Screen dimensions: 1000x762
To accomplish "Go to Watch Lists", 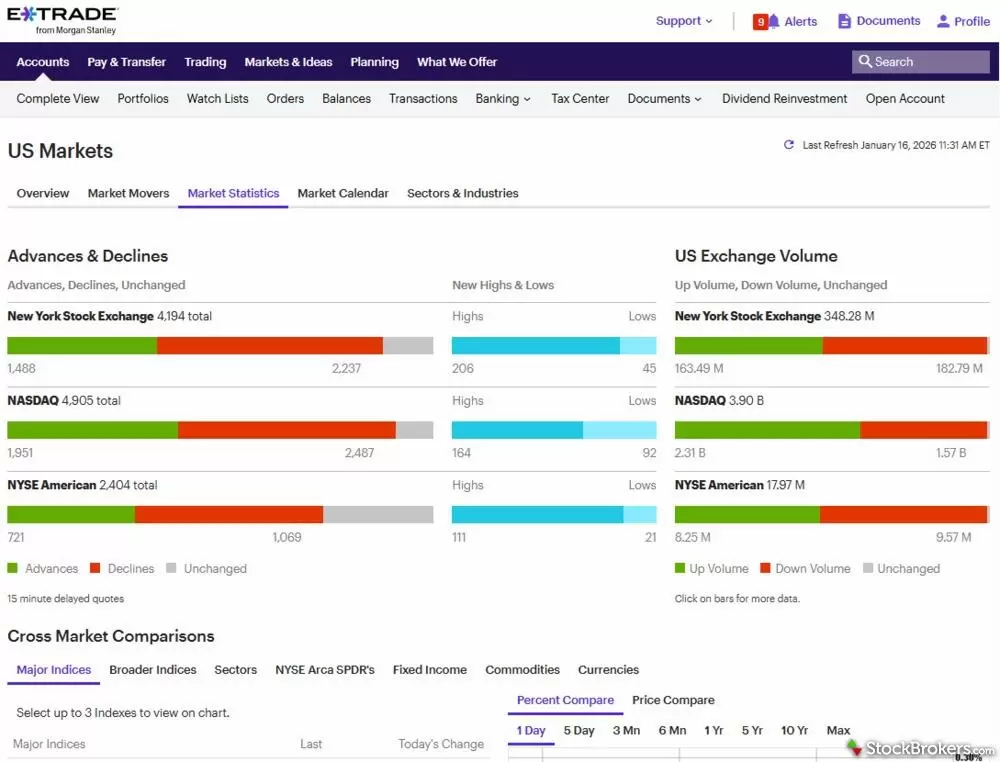I will [217, 99].
